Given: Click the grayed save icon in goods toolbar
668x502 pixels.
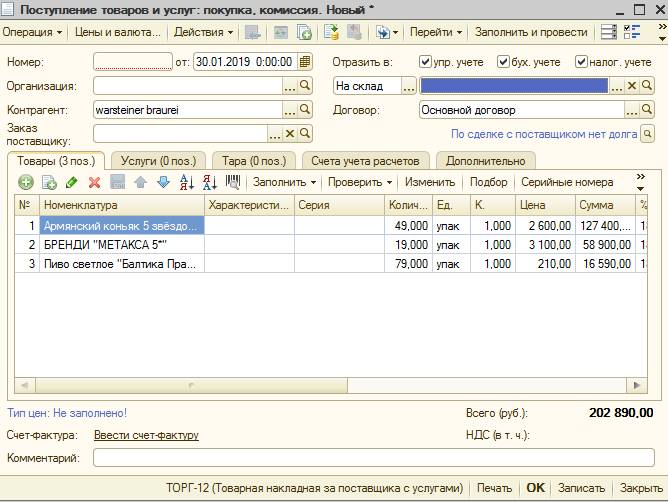Looking at the screenshot, I should pos(118,182).
